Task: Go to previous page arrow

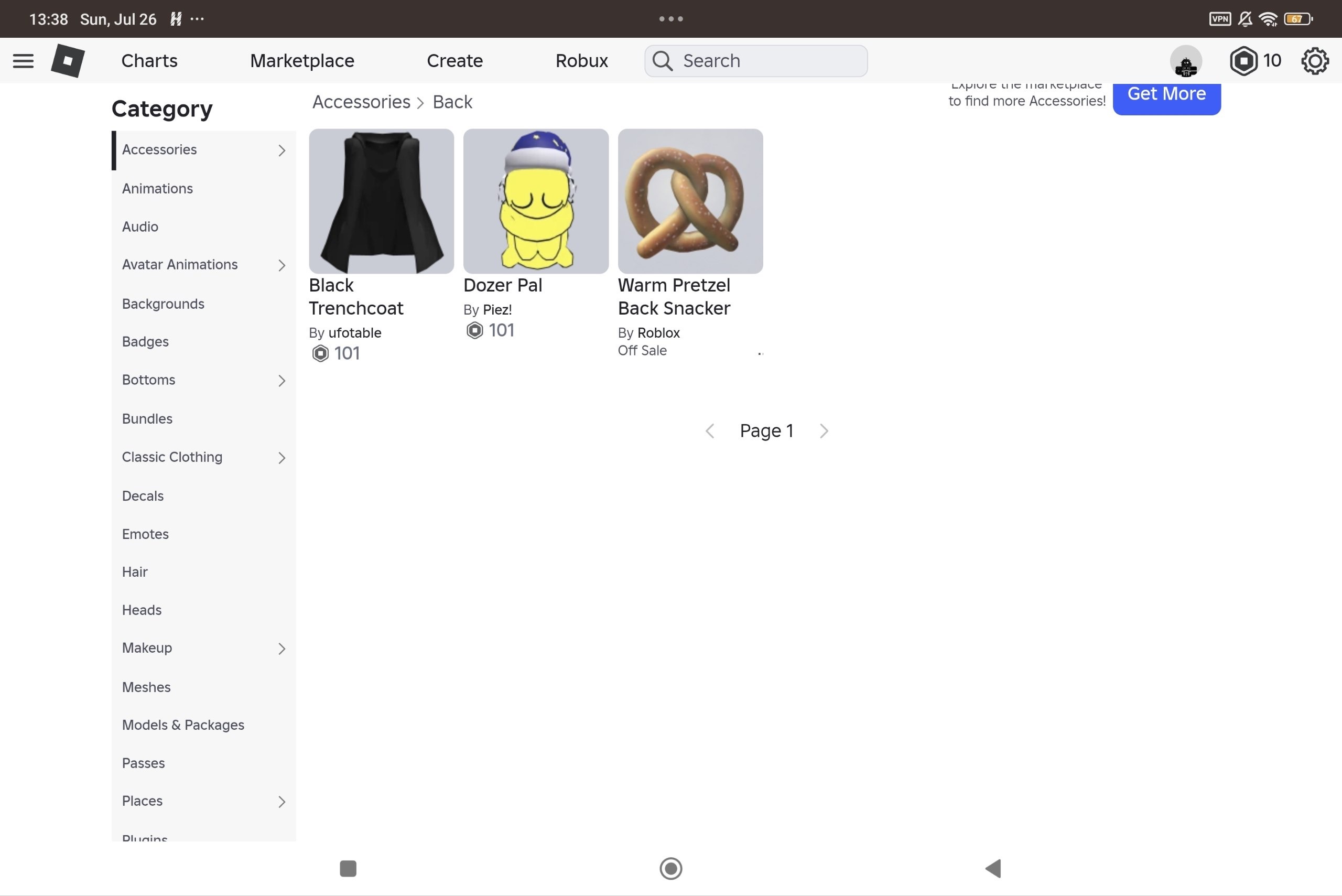Action: click(x=710, y=431)
